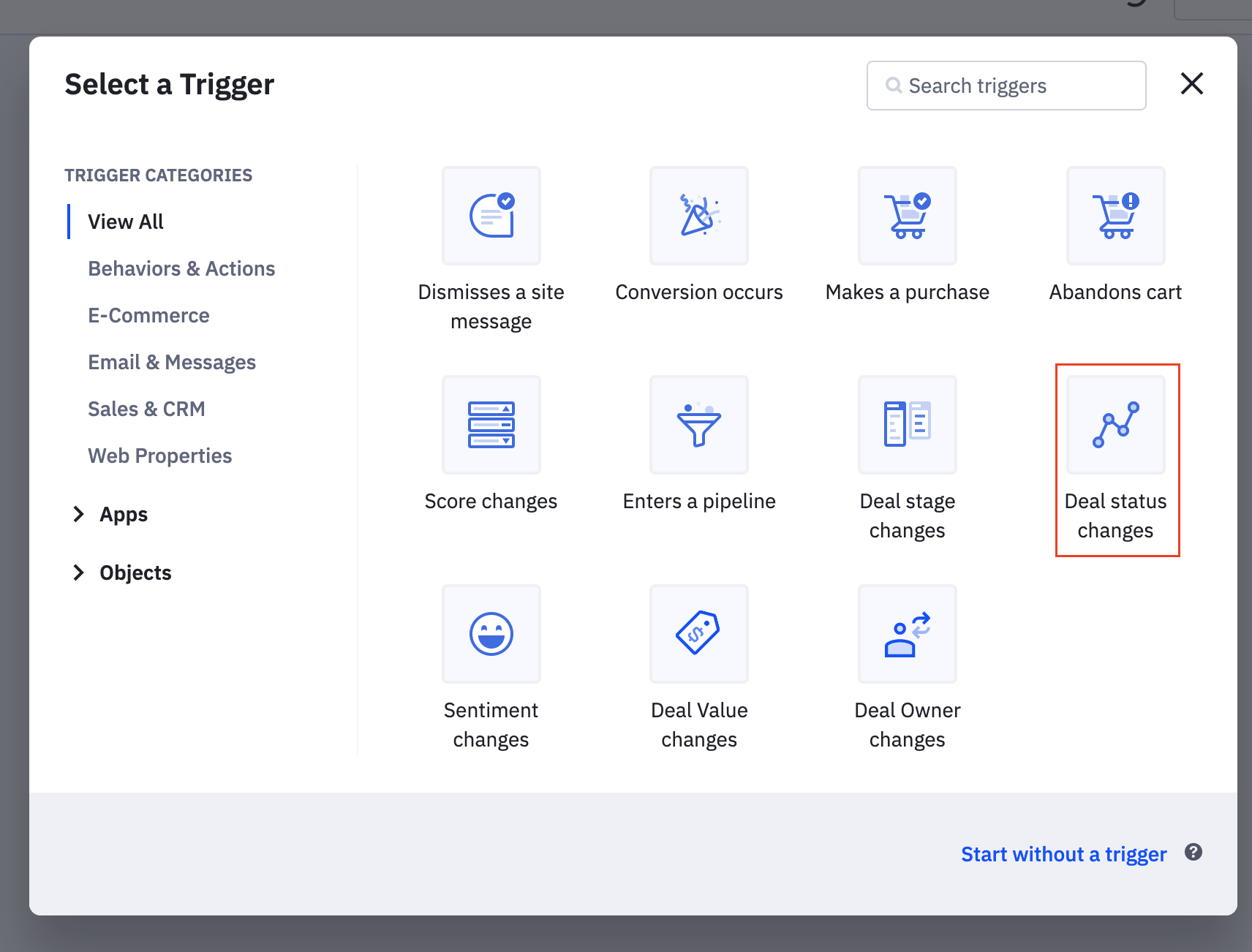Pick the Makes a purchase cart icon
Image resolution: width=1252 pixels, height=952 pixels.
[907, 216]
